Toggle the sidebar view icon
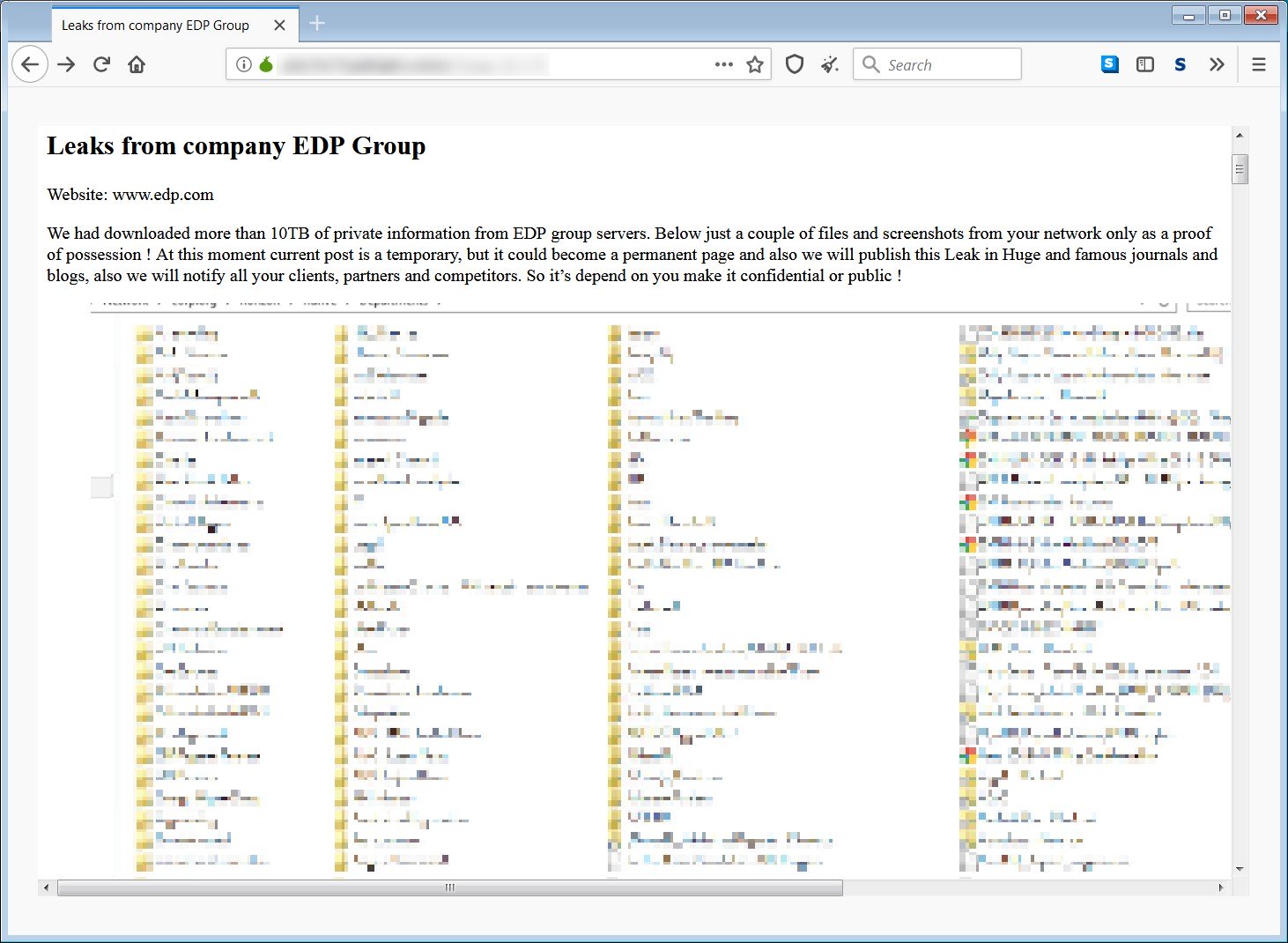Image resolution: width=1288 pixels, height=943 pixels. 1144,64
